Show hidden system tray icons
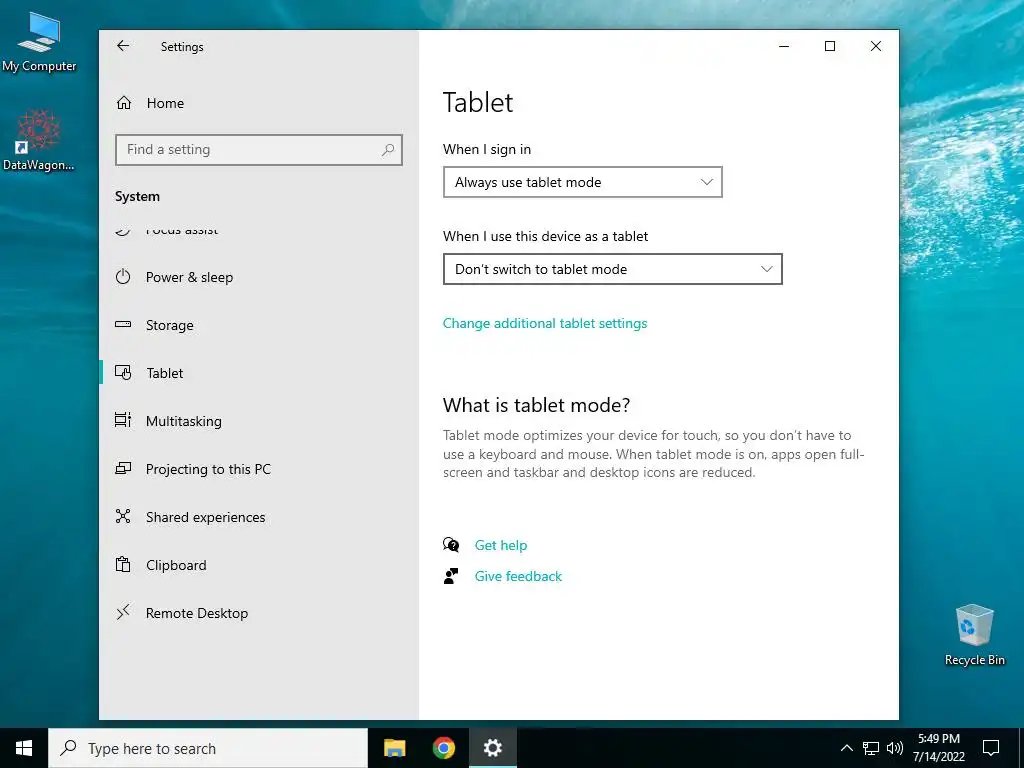The height and width of the screenshot is (768, 1024). pyautogui.click(x=846, y=748)
